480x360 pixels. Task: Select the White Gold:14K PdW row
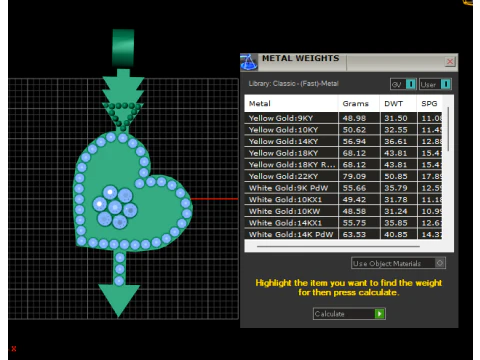point(343,234)
